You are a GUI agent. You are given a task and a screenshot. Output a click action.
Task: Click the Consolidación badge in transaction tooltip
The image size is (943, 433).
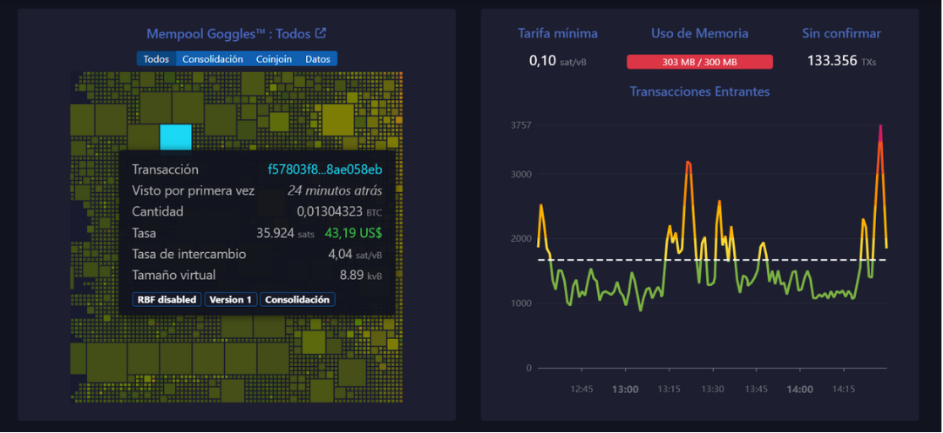pyautogui.click(x=299, y=299)
